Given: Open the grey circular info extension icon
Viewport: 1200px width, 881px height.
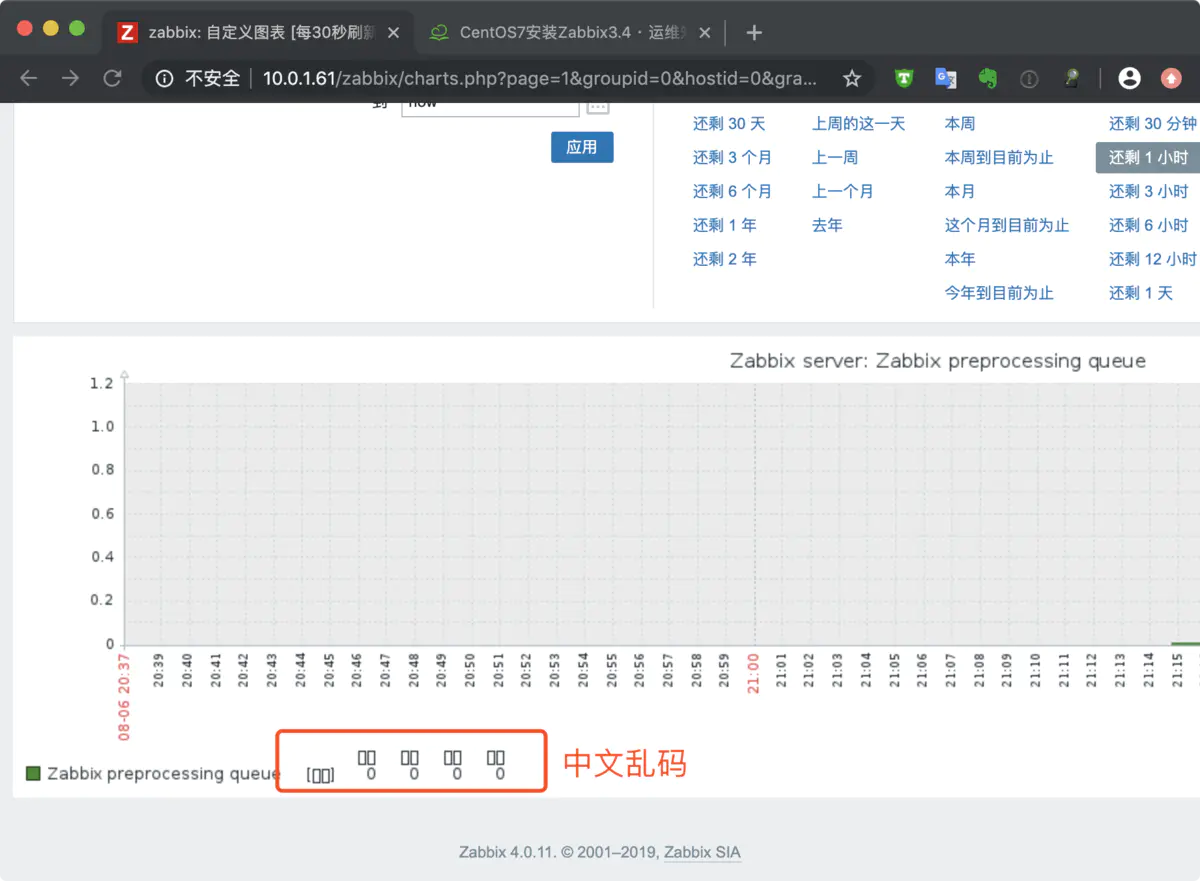Looking at the screenshot, I should pyautogui.click(x=1029, y=78).
